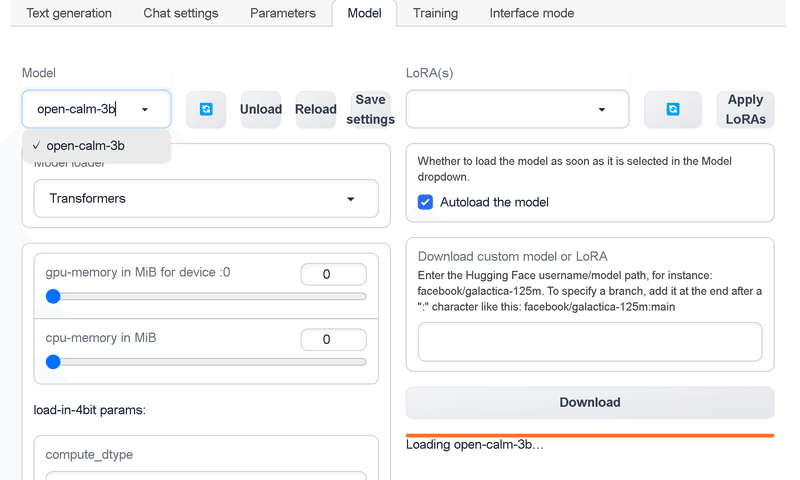The width and height of the screenshot is (800, 480).
Task: Click Apply LoRAs button
Action: point(745,109)
